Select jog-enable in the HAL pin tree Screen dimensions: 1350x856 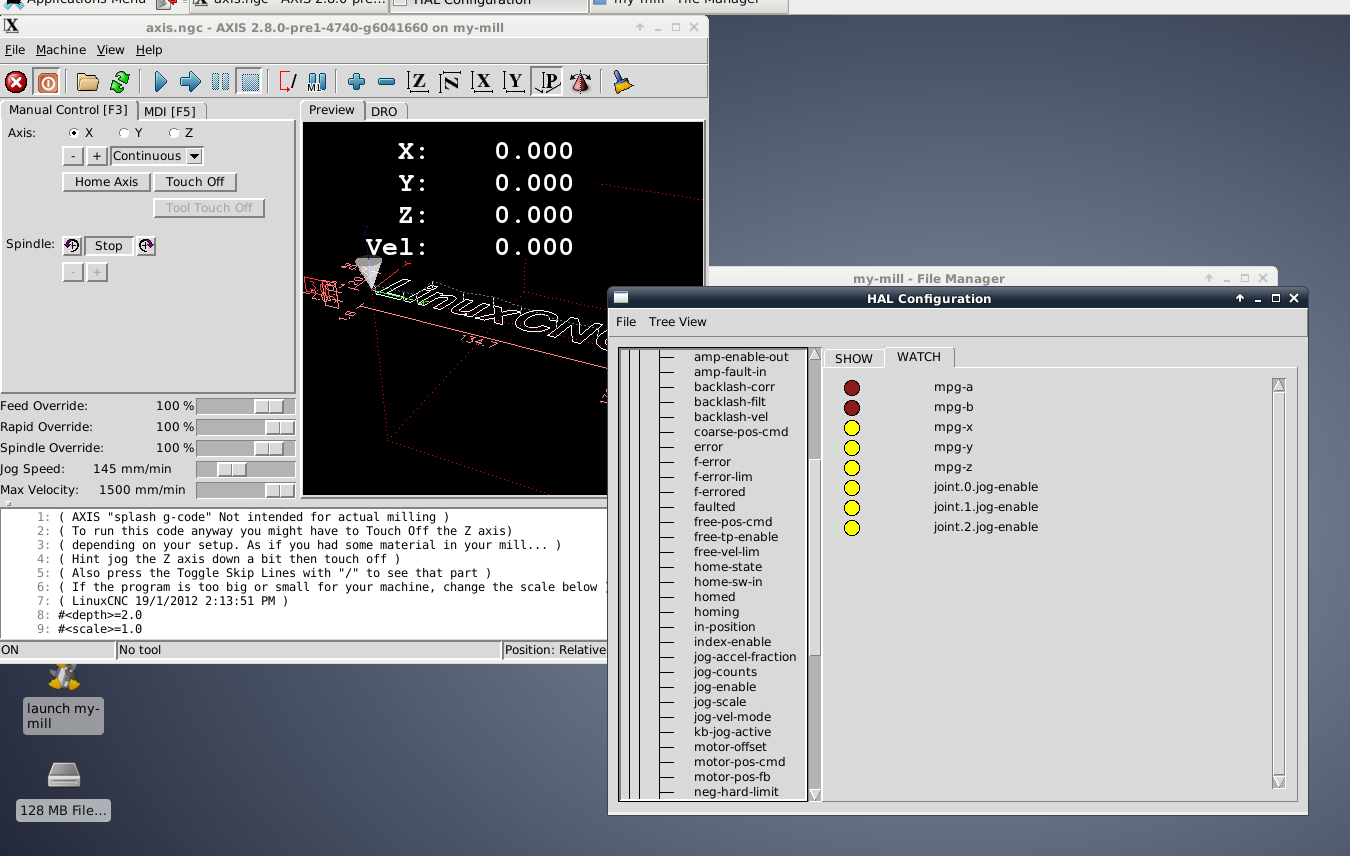click(724, 687)
